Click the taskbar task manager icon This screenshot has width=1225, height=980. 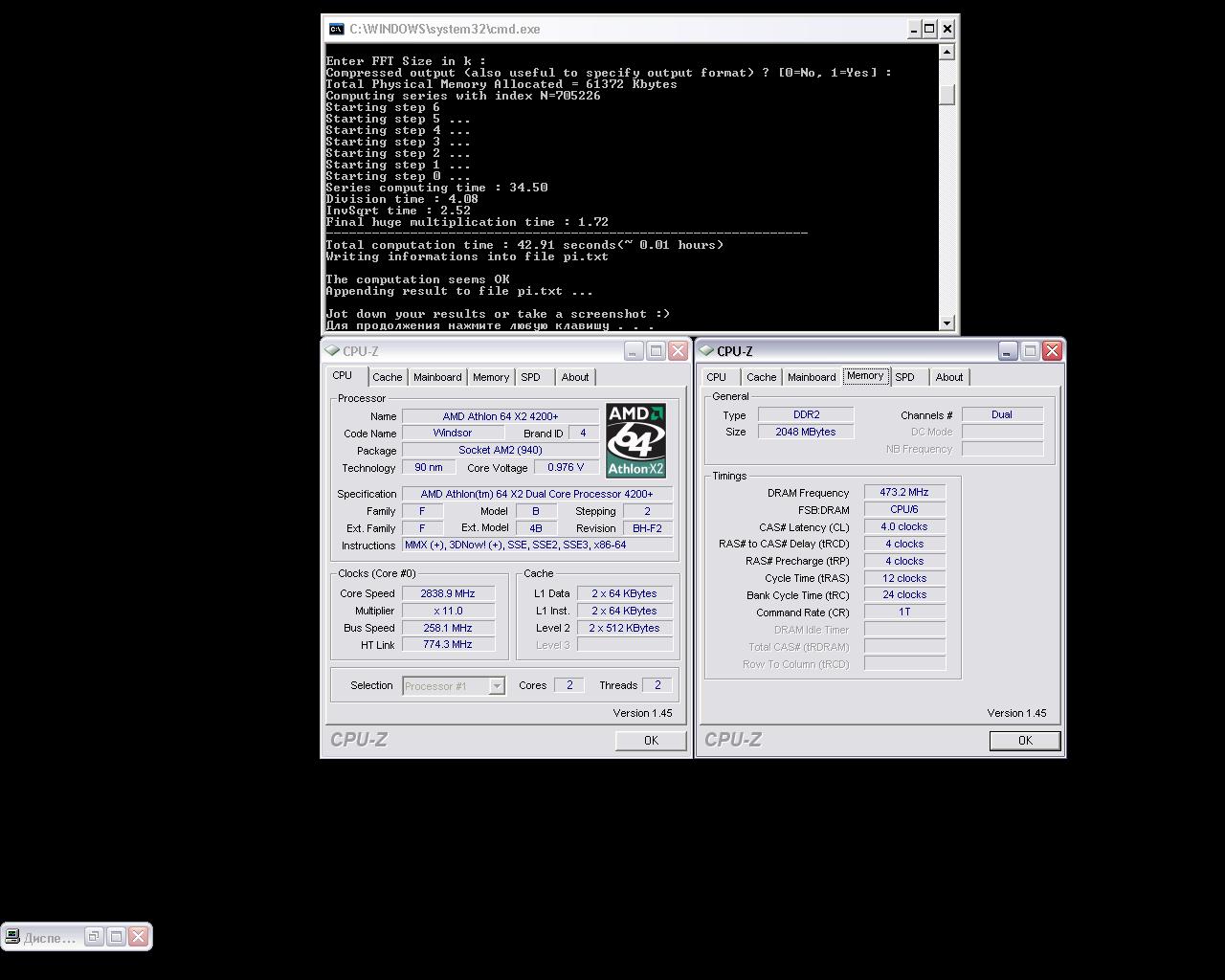tap(12, 937)
